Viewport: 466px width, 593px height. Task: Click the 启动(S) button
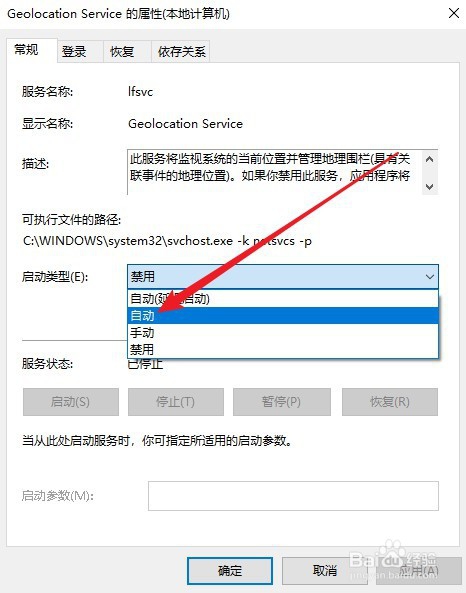point(71,402)
